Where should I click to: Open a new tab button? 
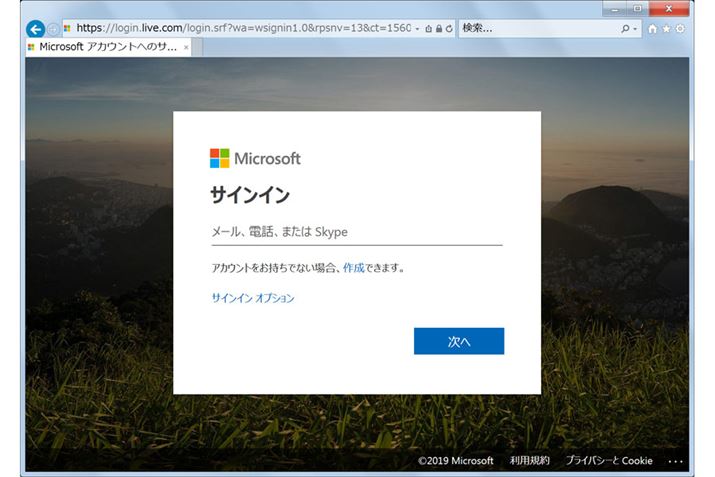pyautogui.click(x=197, y=47)
